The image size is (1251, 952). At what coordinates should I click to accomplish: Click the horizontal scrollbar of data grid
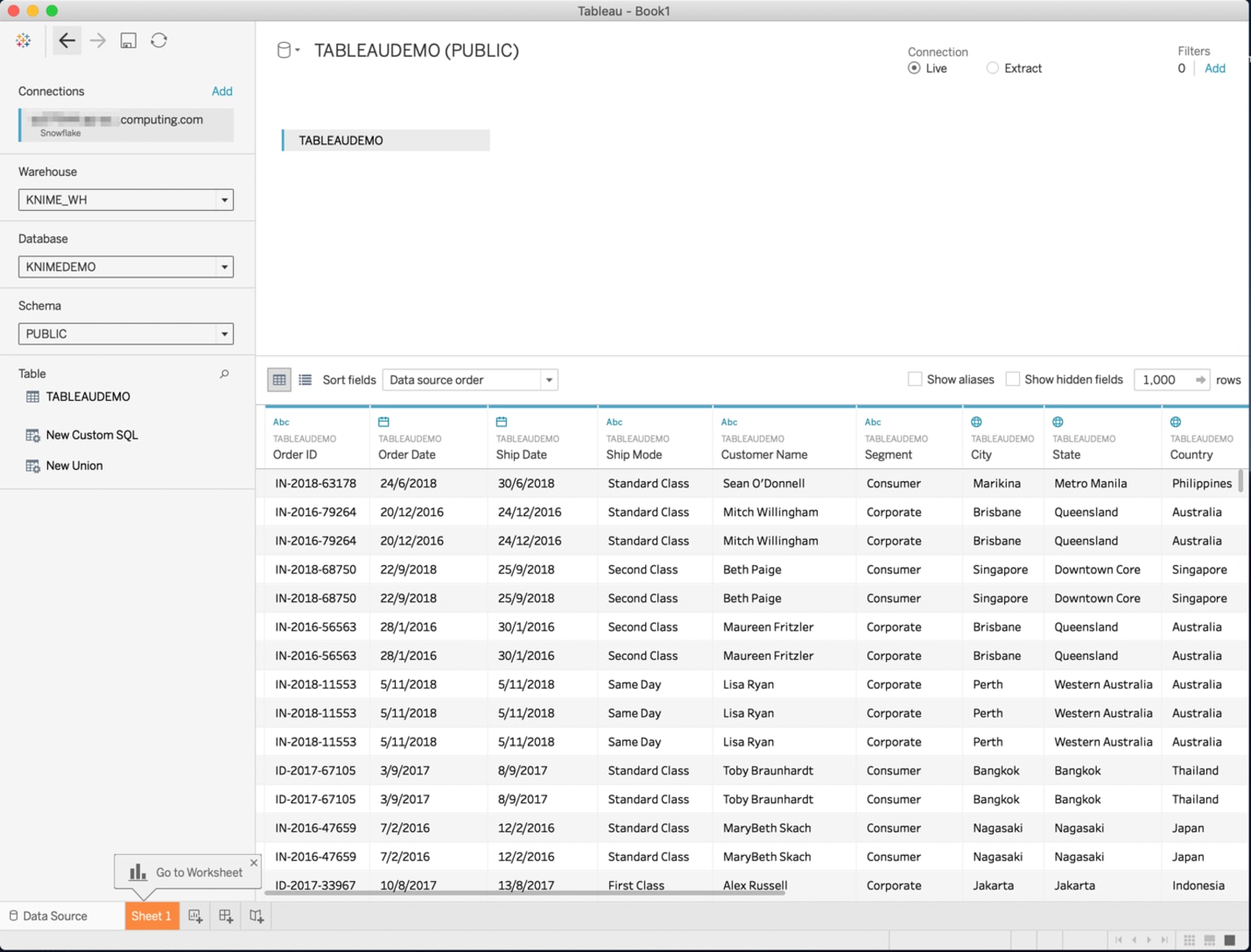pyautogui.click(x=525, y=893)
